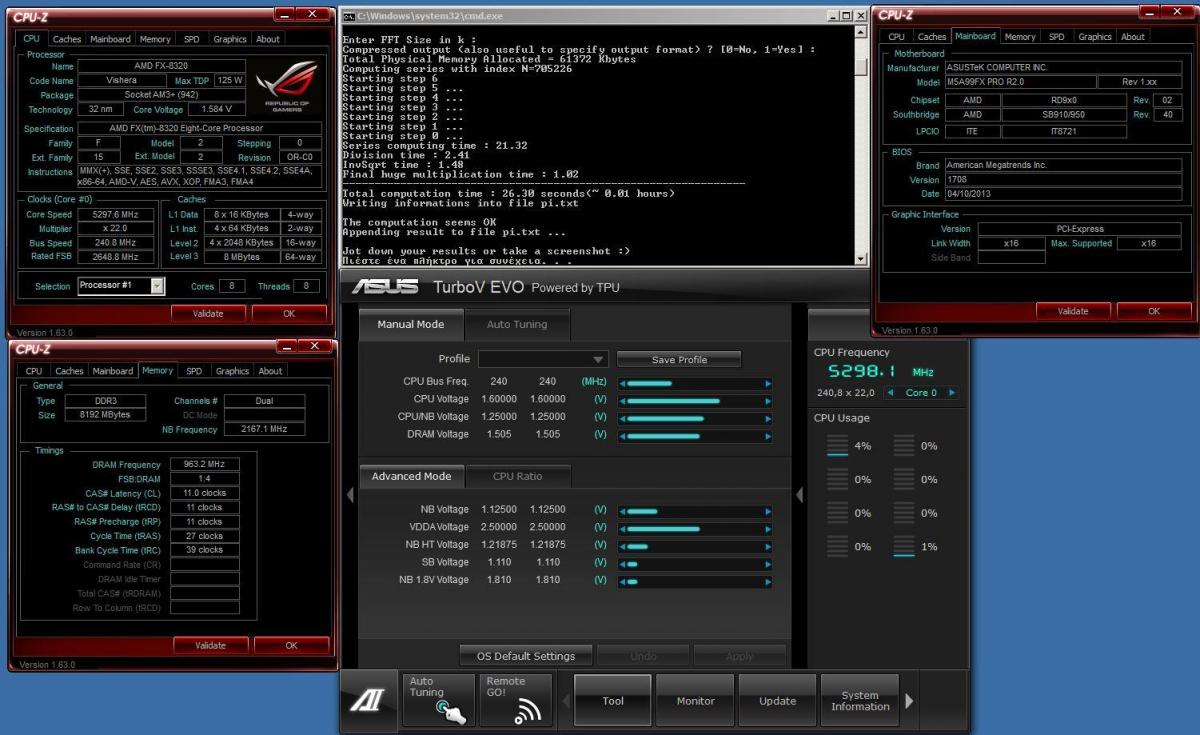Click the Republic of Gamers logo in CPU-Z
This screenshot has height=735, width=1200.
(x=287, y=86)
